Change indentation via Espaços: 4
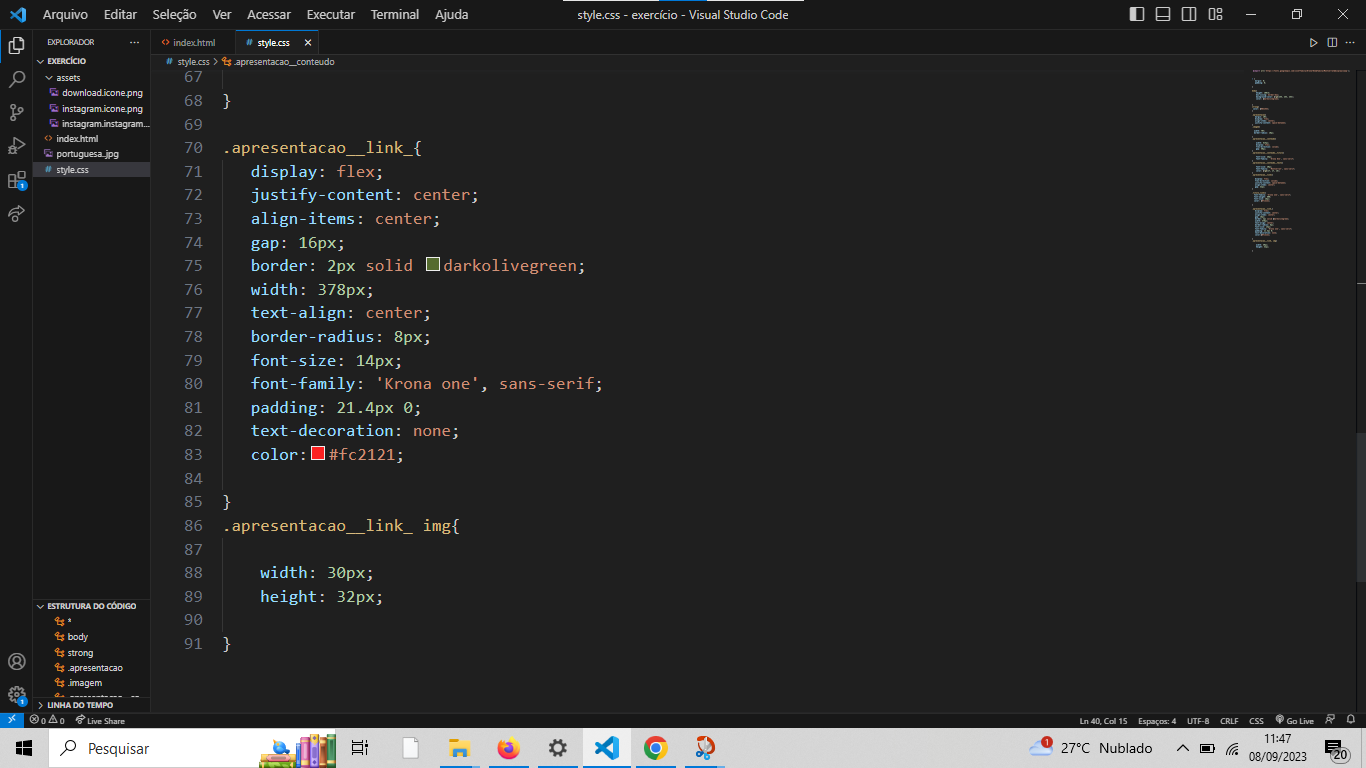Screen dimensions: 1366x768 point(1157,720)
